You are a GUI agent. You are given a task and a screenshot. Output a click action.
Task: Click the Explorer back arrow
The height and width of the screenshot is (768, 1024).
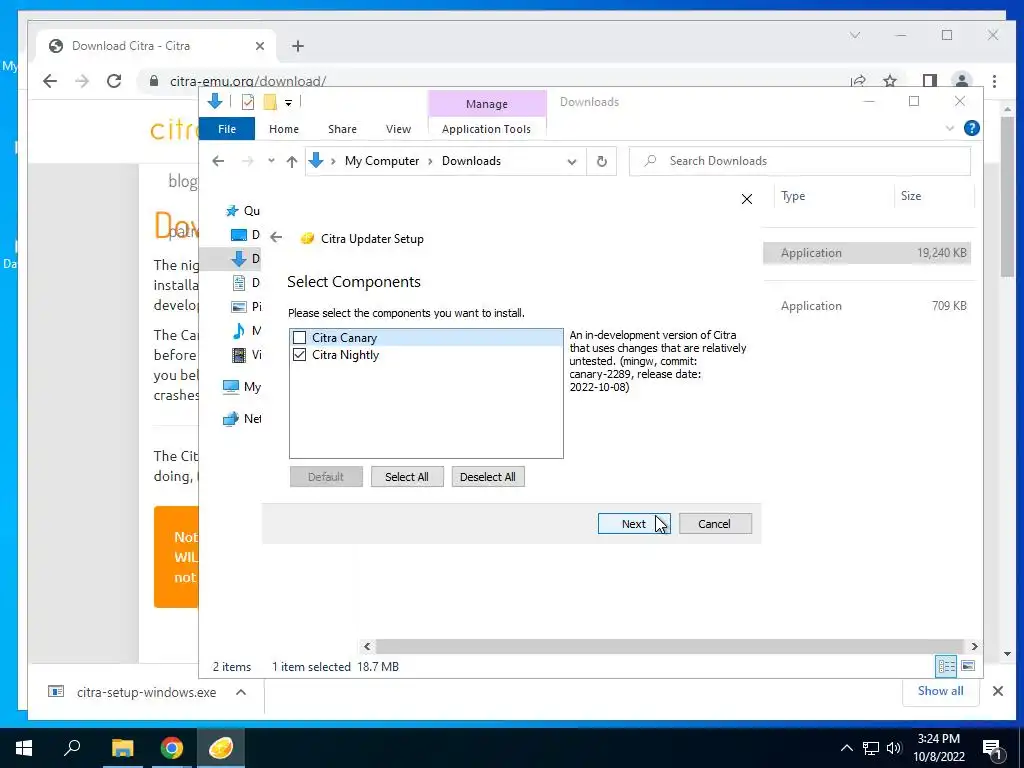[x=218, y=161]
